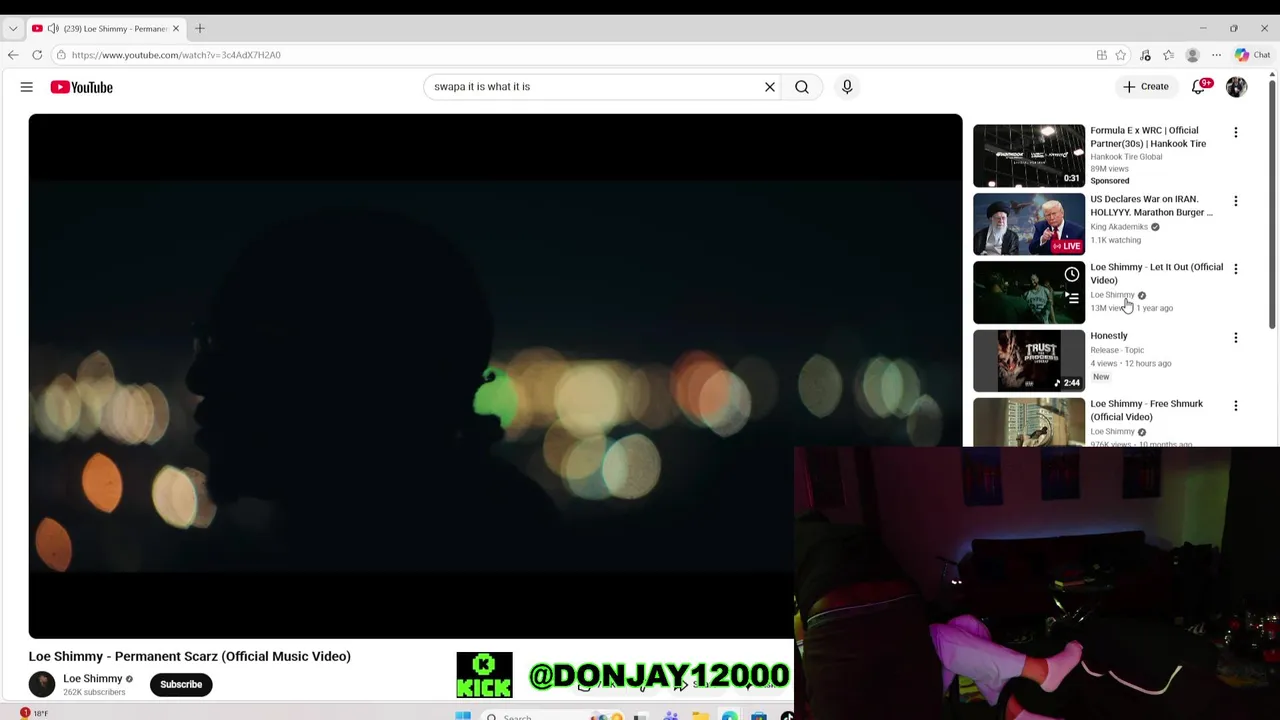Add Let It Out to Watch Later
Screen dimensions: 1280x720
(1072, 274)
